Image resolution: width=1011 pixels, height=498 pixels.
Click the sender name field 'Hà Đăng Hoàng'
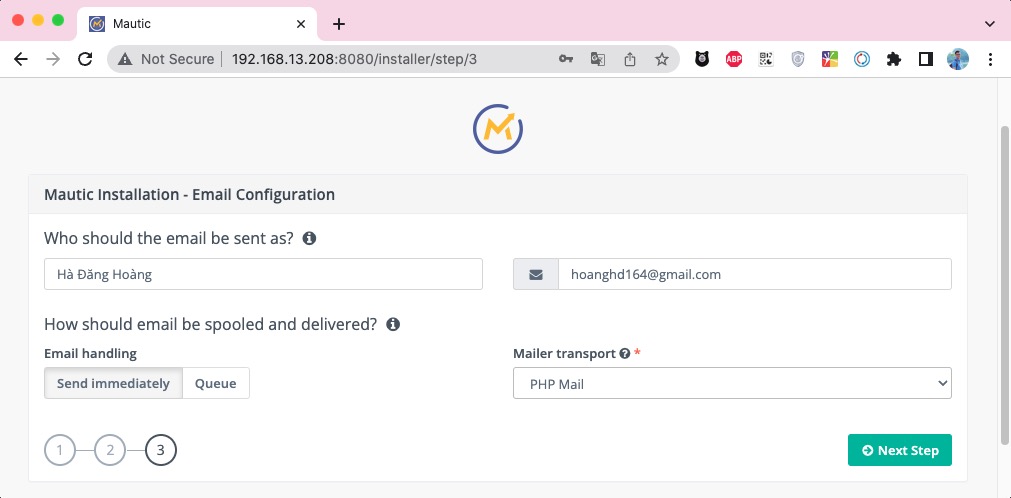[x=263, y=274]
